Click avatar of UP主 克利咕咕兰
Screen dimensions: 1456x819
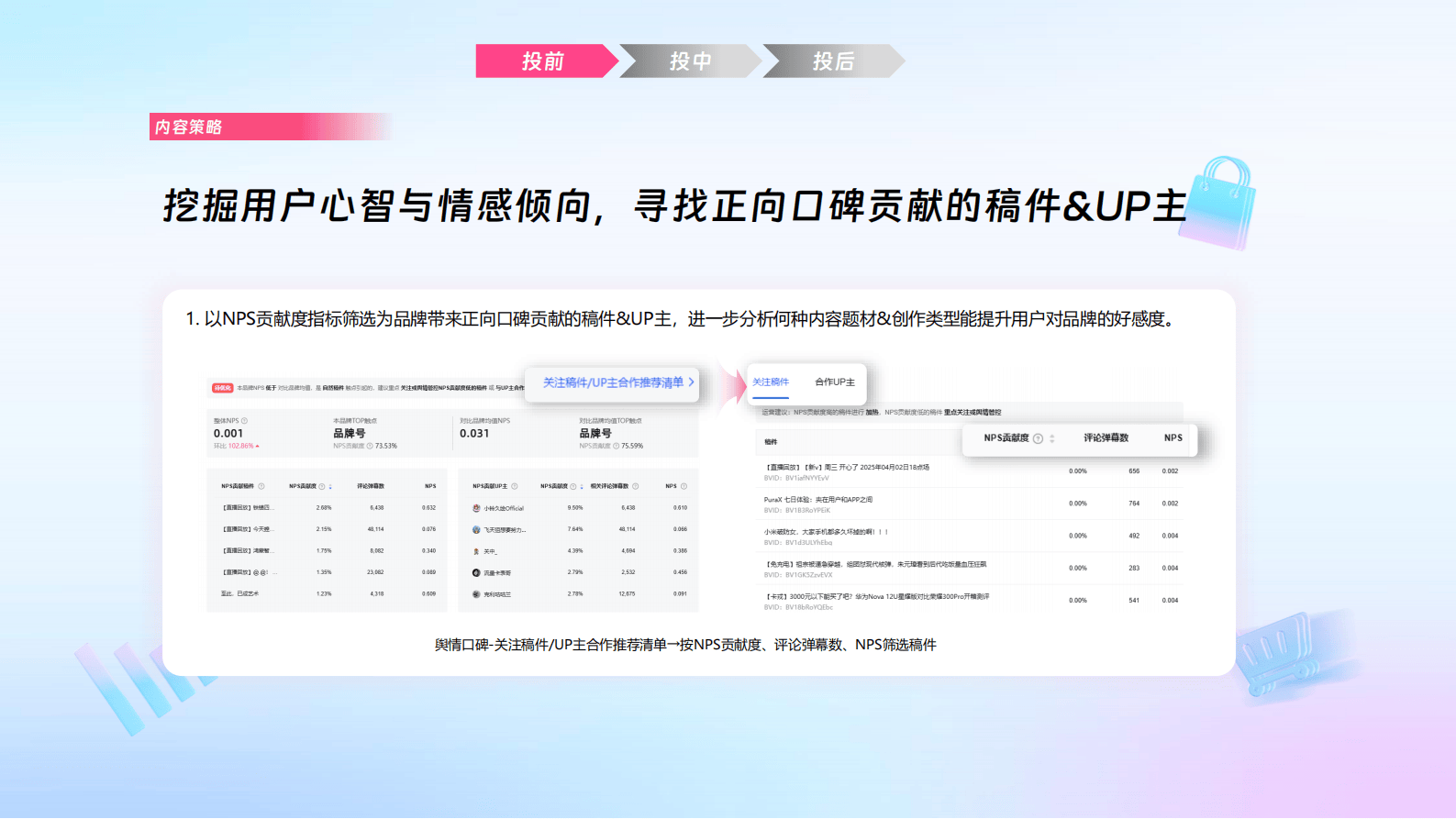(x=476, y=594)
